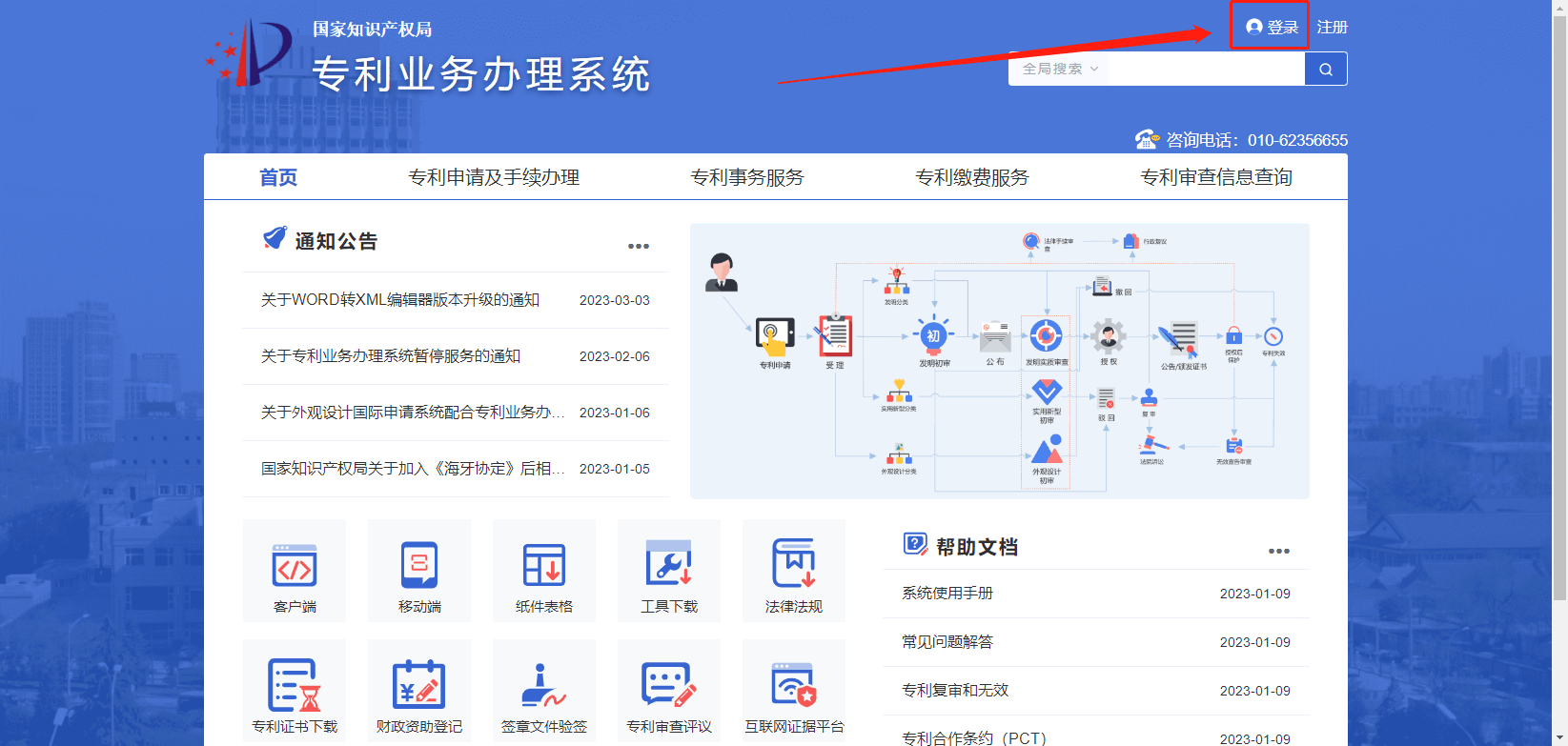Open the 常见问题解答 help document
This screenshot has height=746, width=1568.
tap(947, 641)
